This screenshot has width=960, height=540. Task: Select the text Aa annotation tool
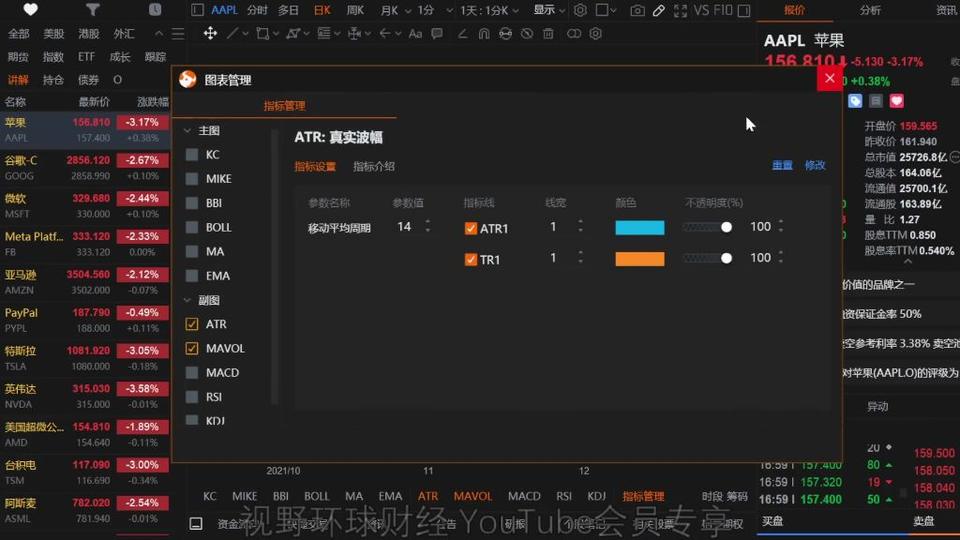tap(415, 34)
